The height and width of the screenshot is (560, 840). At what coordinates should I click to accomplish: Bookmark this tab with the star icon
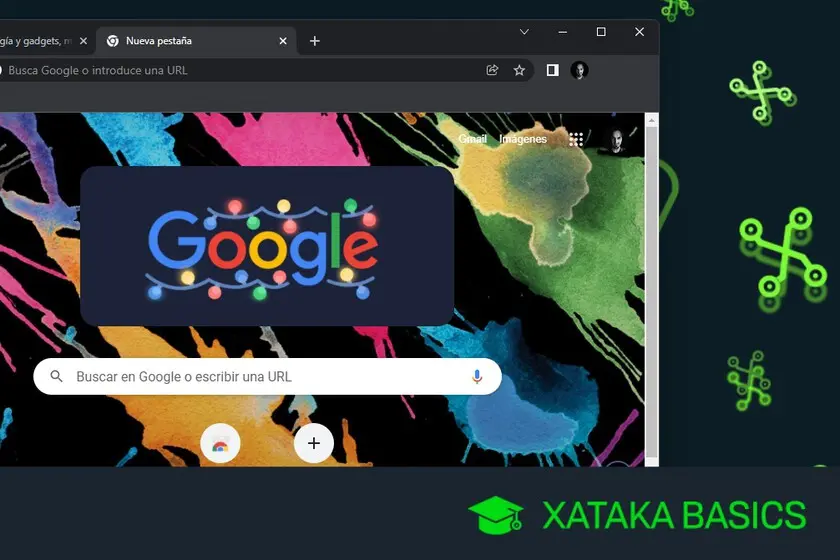(519, 70)
